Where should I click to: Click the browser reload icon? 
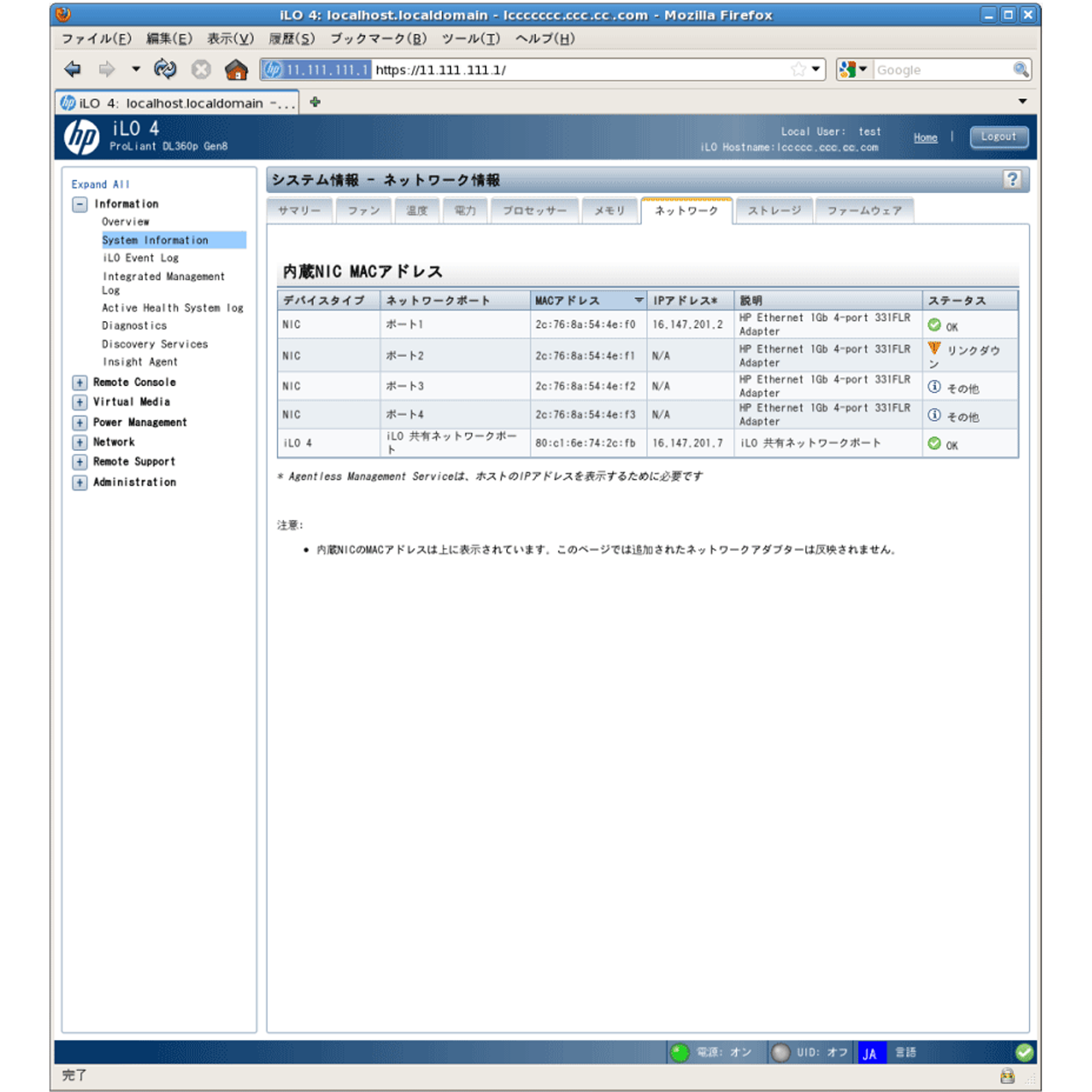point(165,69)
